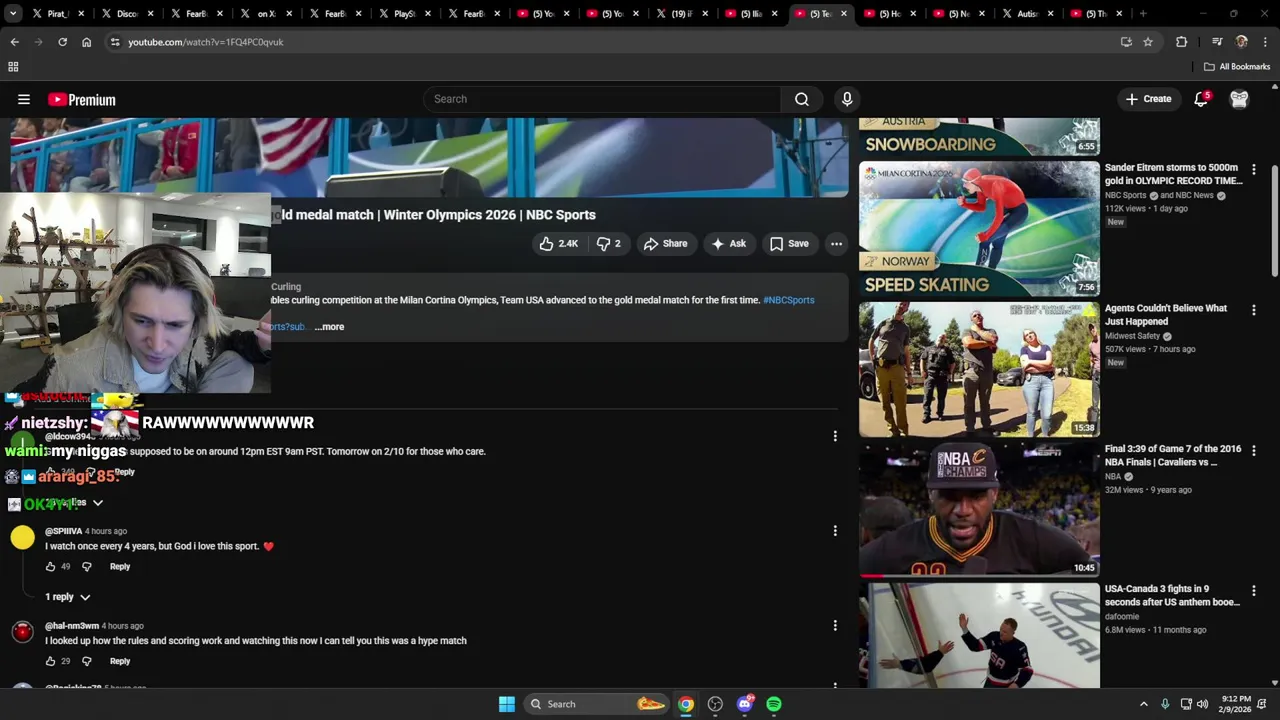Like the @hal-nm3wm comment
The height and width of the screenshot is (720, 1280).
(50, 661)
